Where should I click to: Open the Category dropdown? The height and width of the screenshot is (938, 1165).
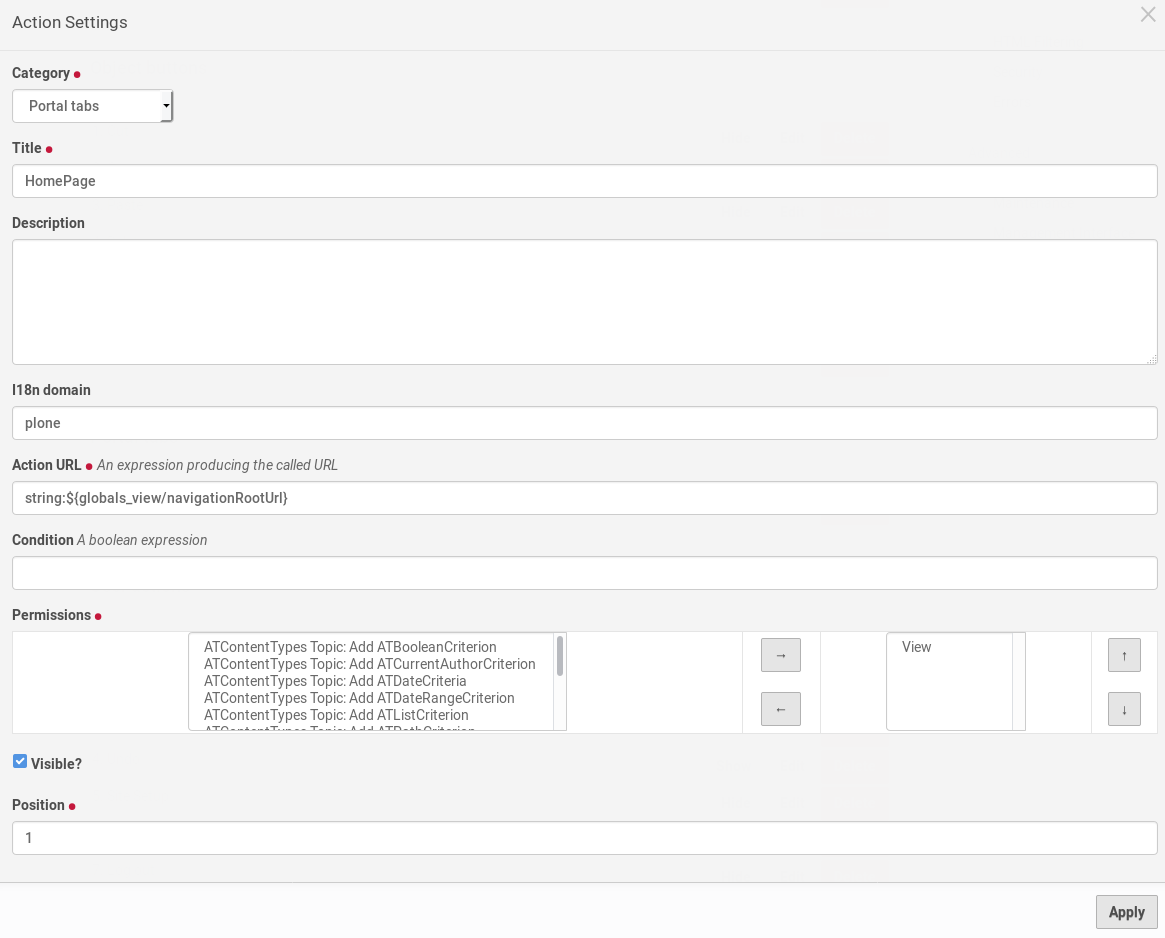[x=93, y=106]
